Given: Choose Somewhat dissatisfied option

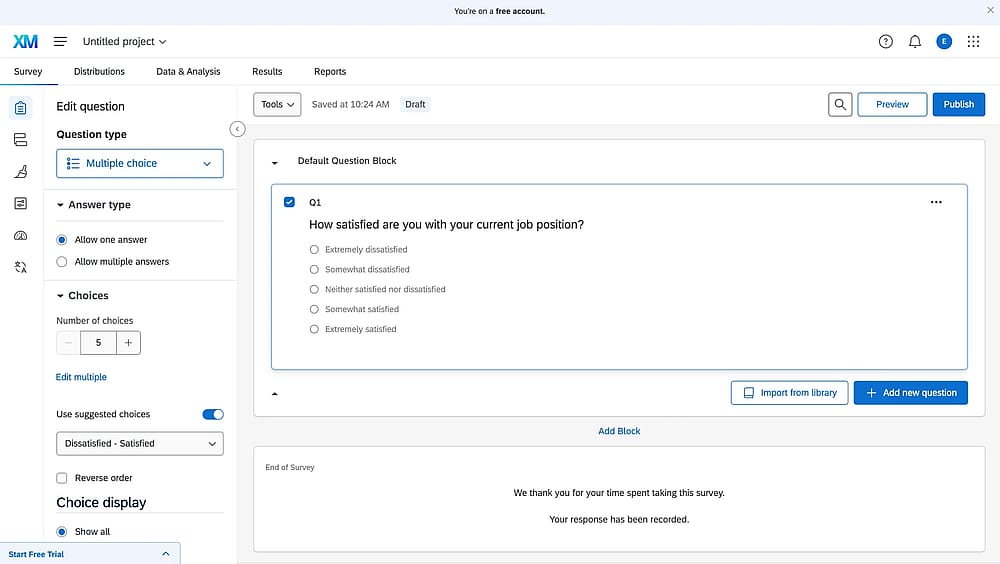Looking at the screenshot, I should click(314, 269).
